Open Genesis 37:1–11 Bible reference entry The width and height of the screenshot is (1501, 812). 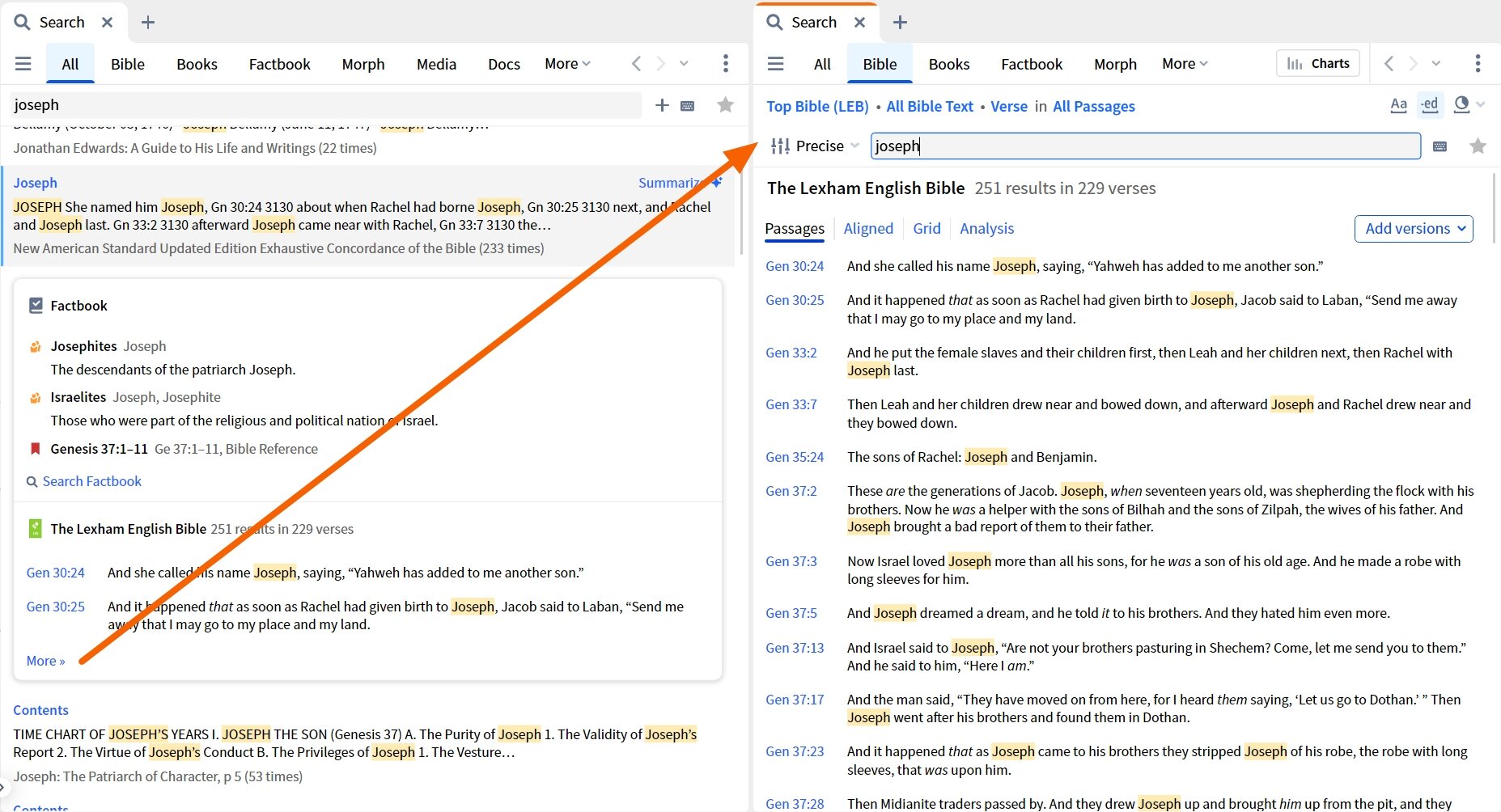(x=99, y=449)
